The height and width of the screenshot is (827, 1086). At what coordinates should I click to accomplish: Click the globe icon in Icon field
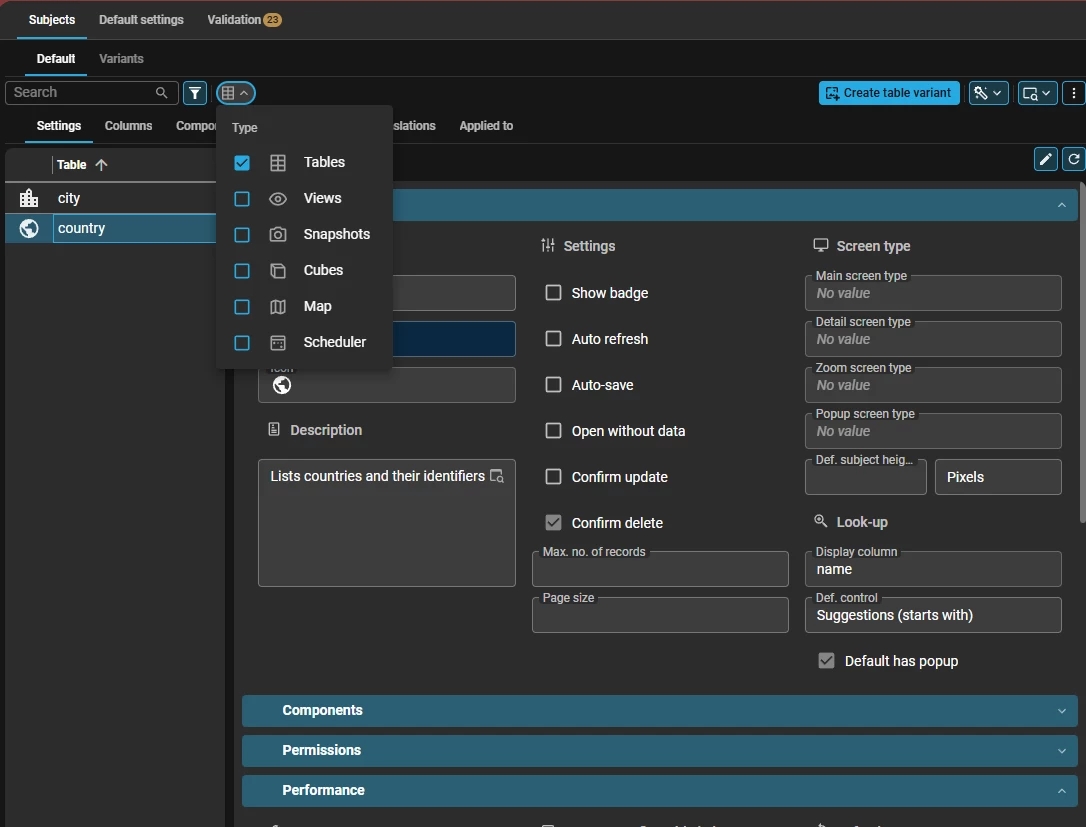click(x=282, y=386)
